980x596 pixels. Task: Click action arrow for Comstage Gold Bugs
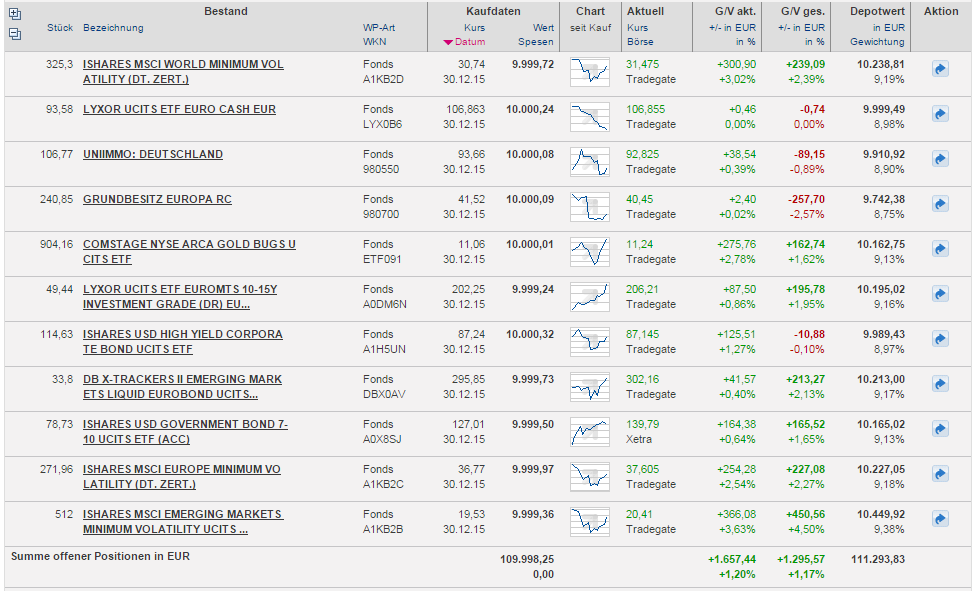940,250
